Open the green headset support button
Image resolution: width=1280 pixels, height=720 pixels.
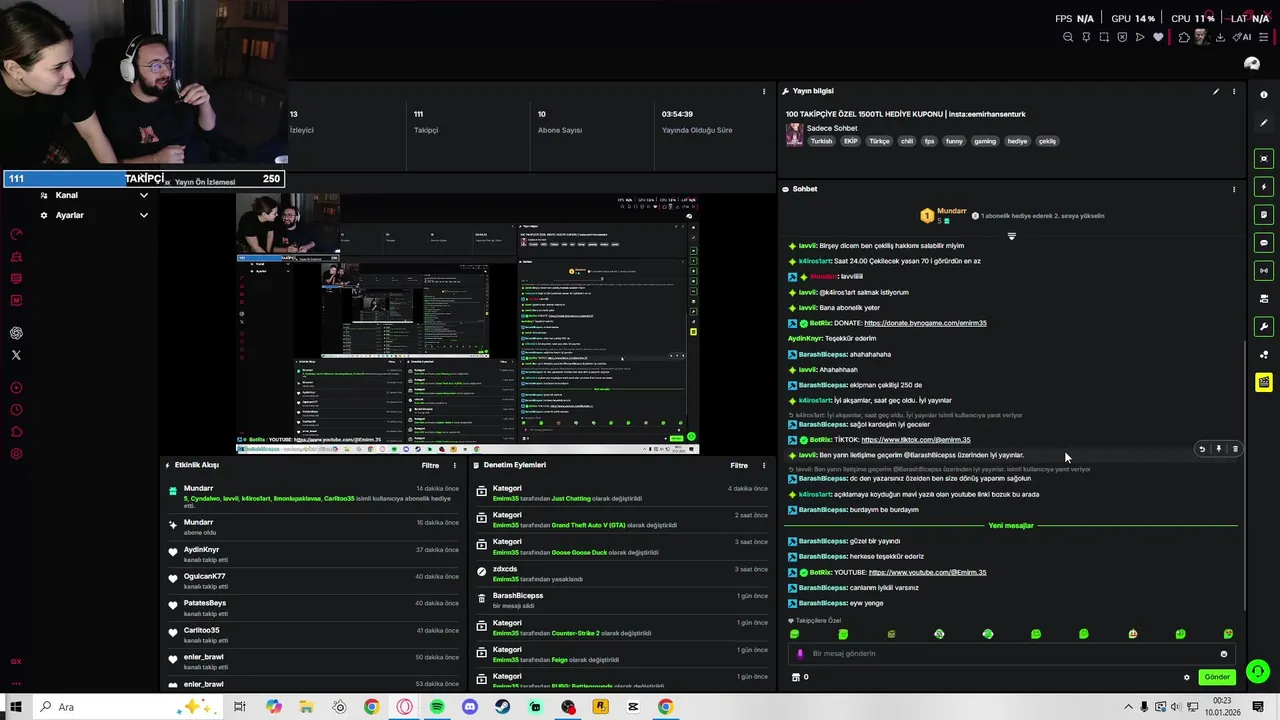pyautogui.click(x=1258, y=672)
